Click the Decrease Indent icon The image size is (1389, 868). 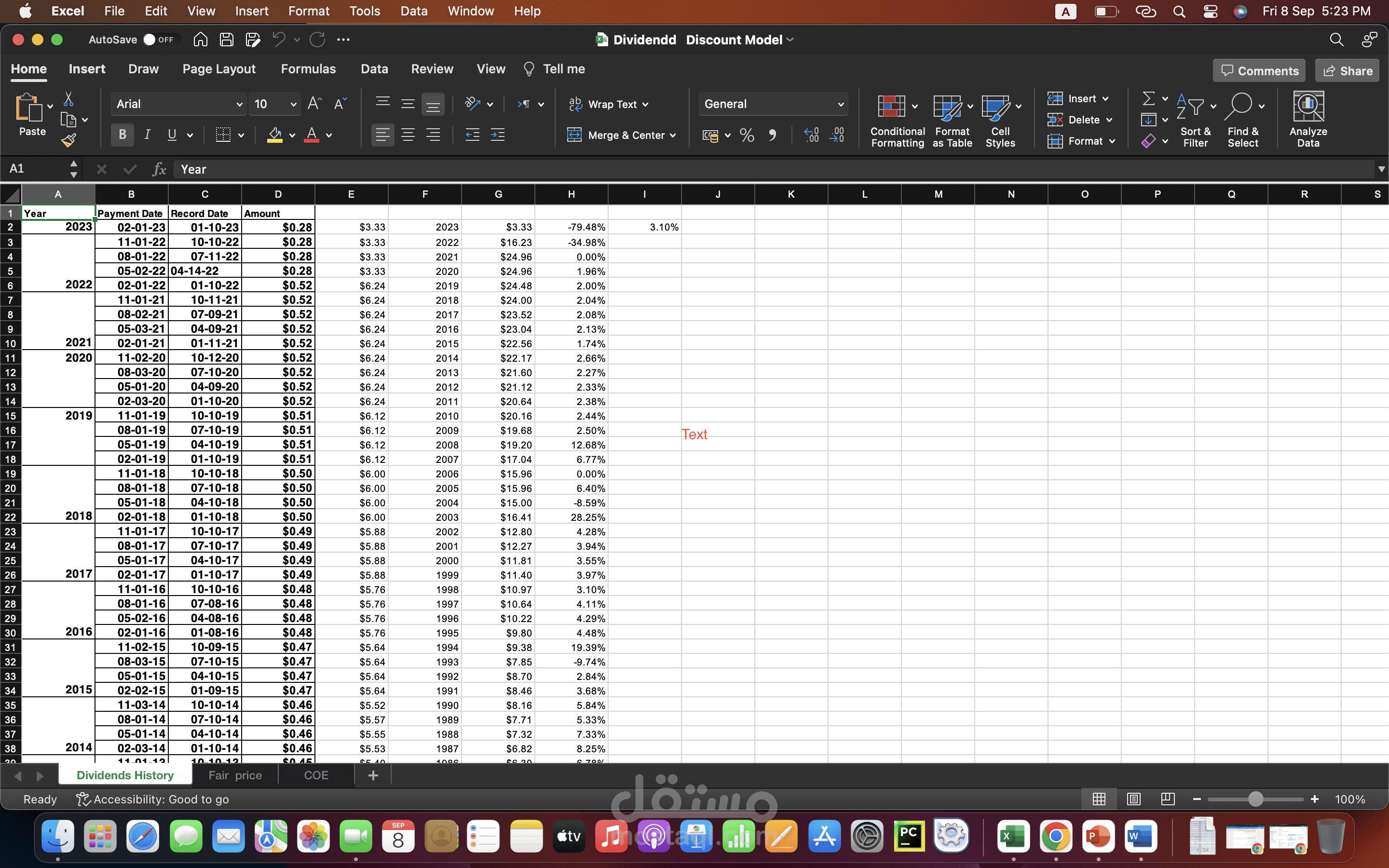tap(472, 136)
